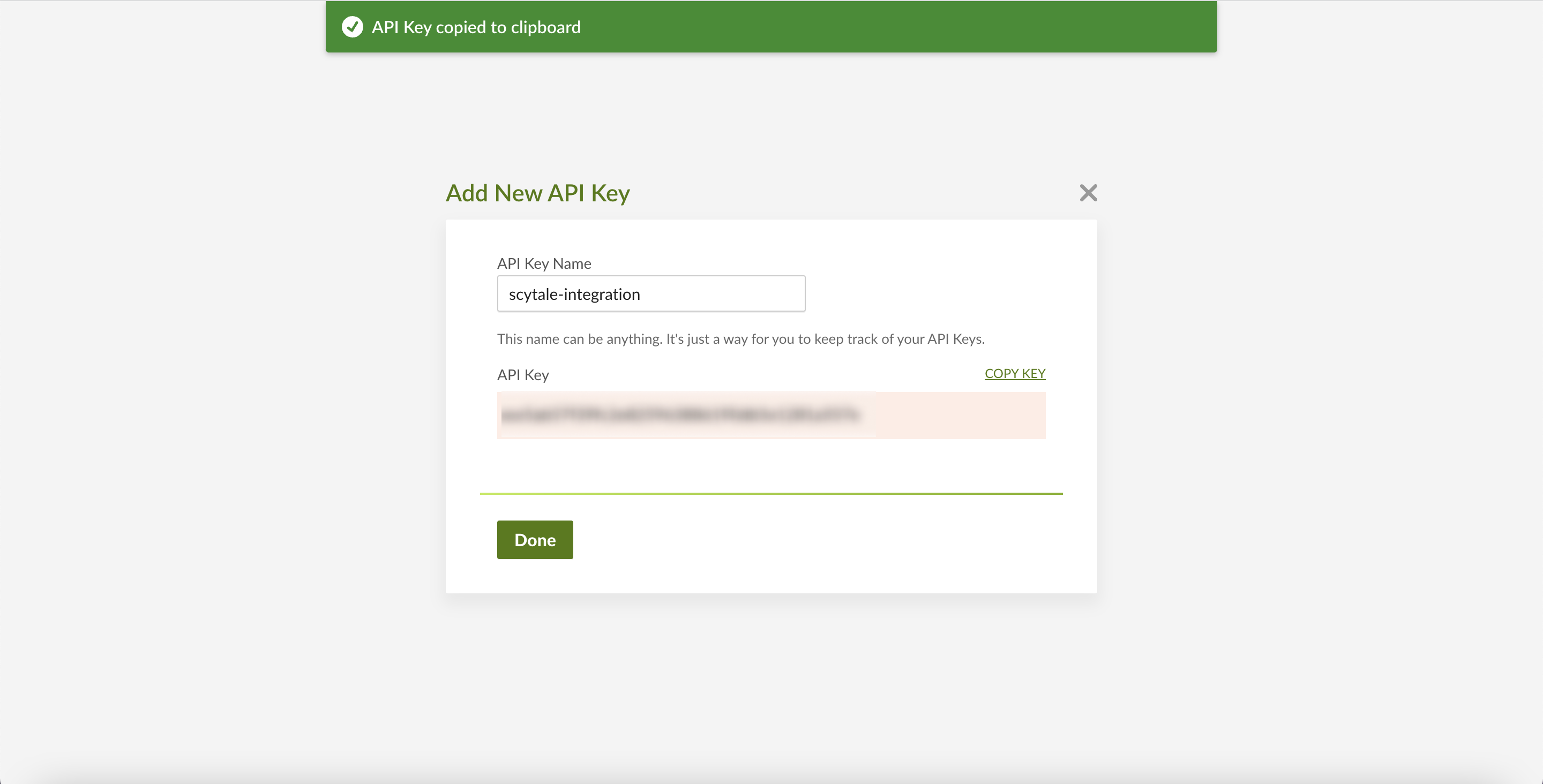The height and width of the screenshot is (784, 1543).
Task: Click the circular checkmark beside the clipboard message
Action: [x=352, y=26]
